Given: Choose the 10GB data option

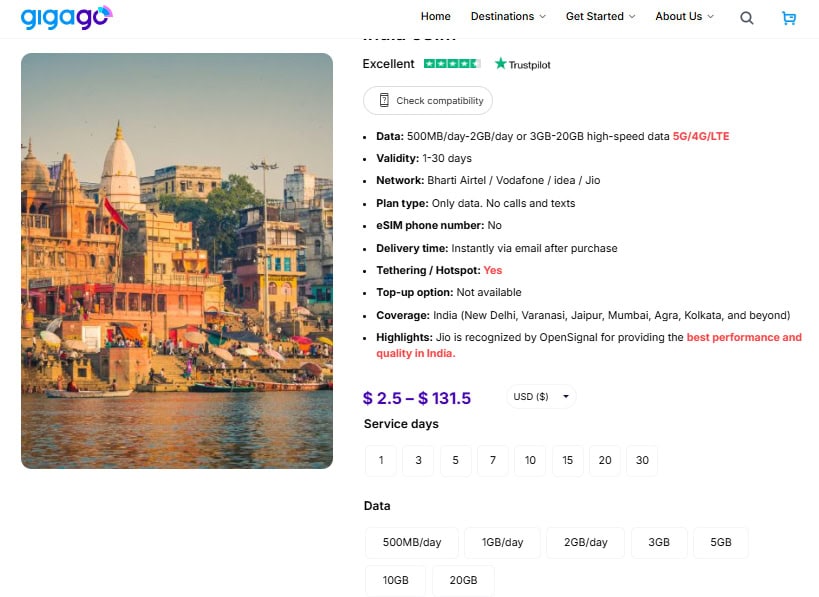Looking at the screenshot, I should pos(395,580).
